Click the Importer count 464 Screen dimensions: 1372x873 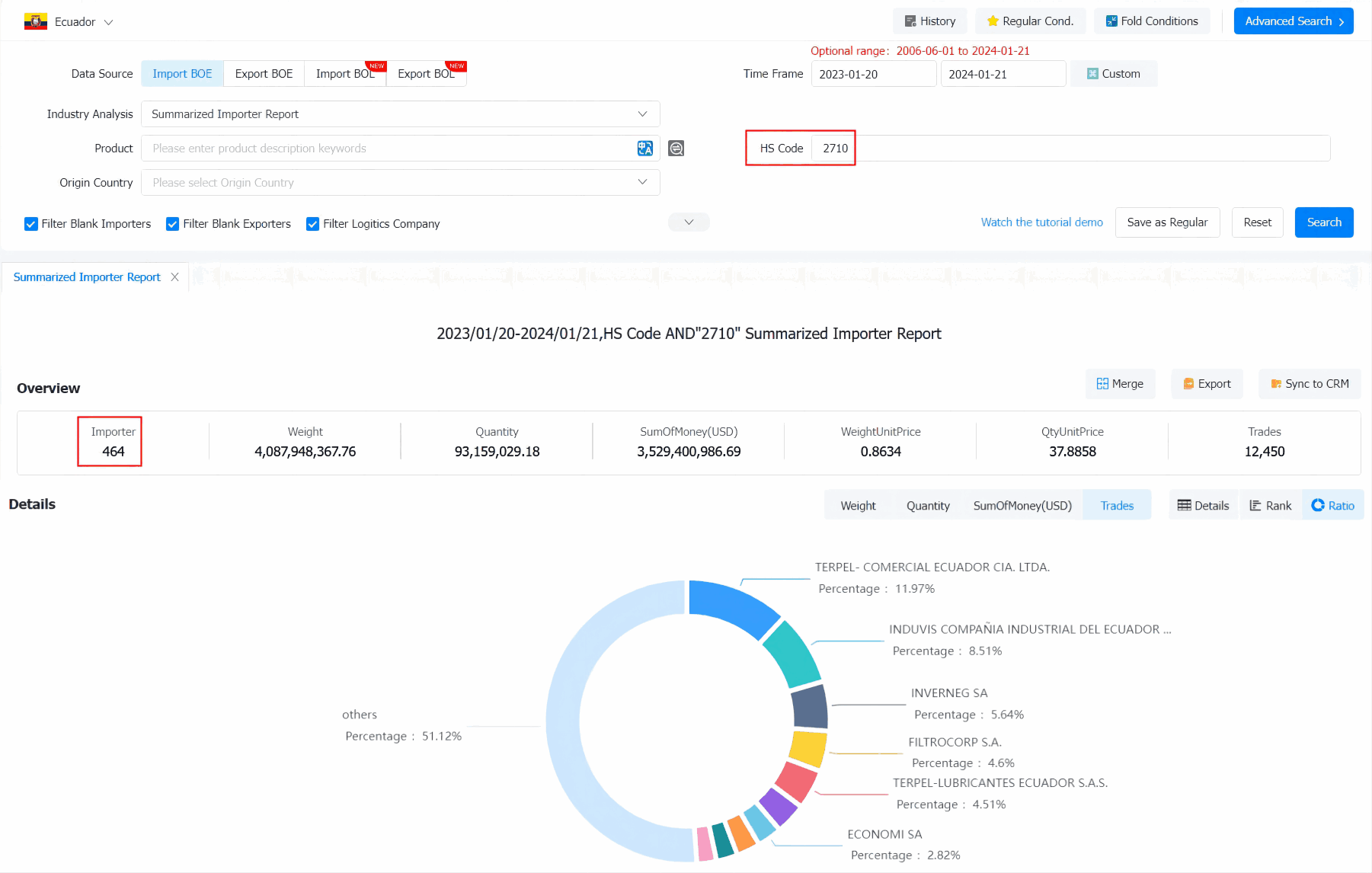click(x=113, y=452)
